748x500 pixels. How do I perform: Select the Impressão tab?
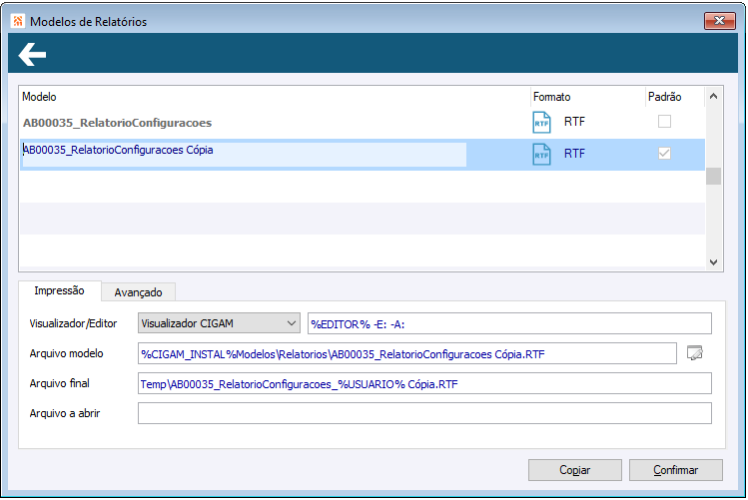[60, 291]
